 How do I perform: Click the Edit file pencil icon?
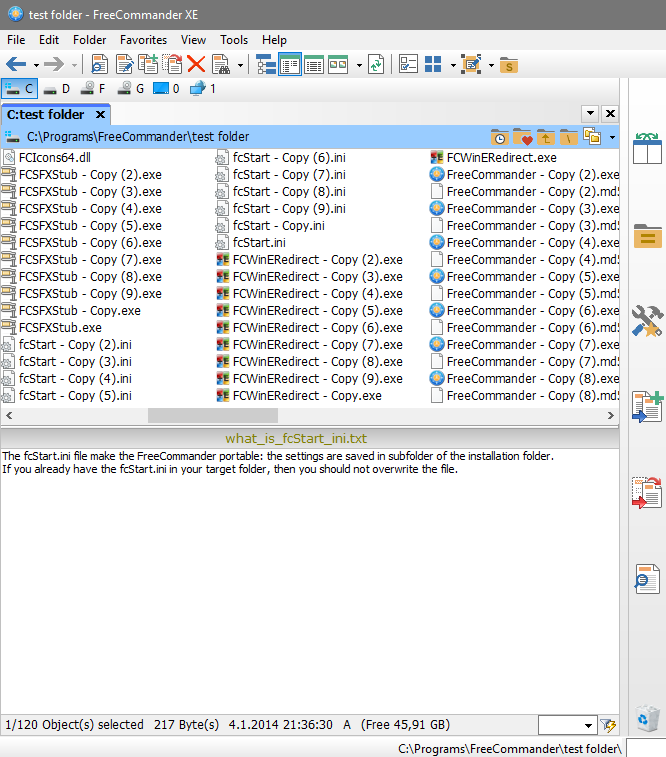click(125, 64)
